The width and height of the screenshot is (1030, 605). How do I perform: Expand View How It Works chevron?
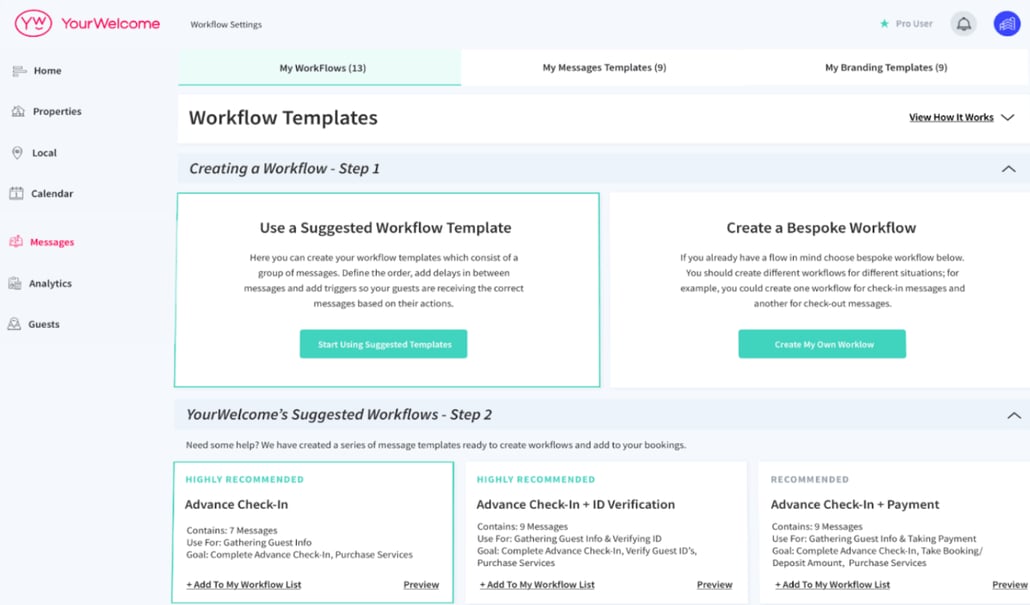(x=1007, y=118)
